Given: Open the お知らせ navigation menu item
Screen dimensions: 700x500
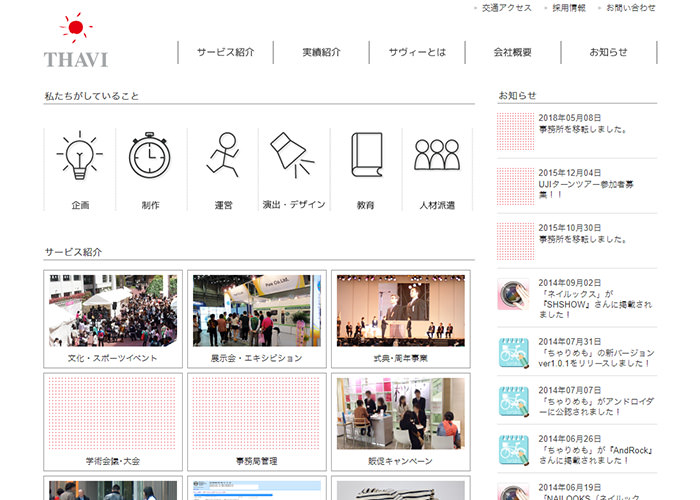Looking at the screenshot, I should point(608,52).
